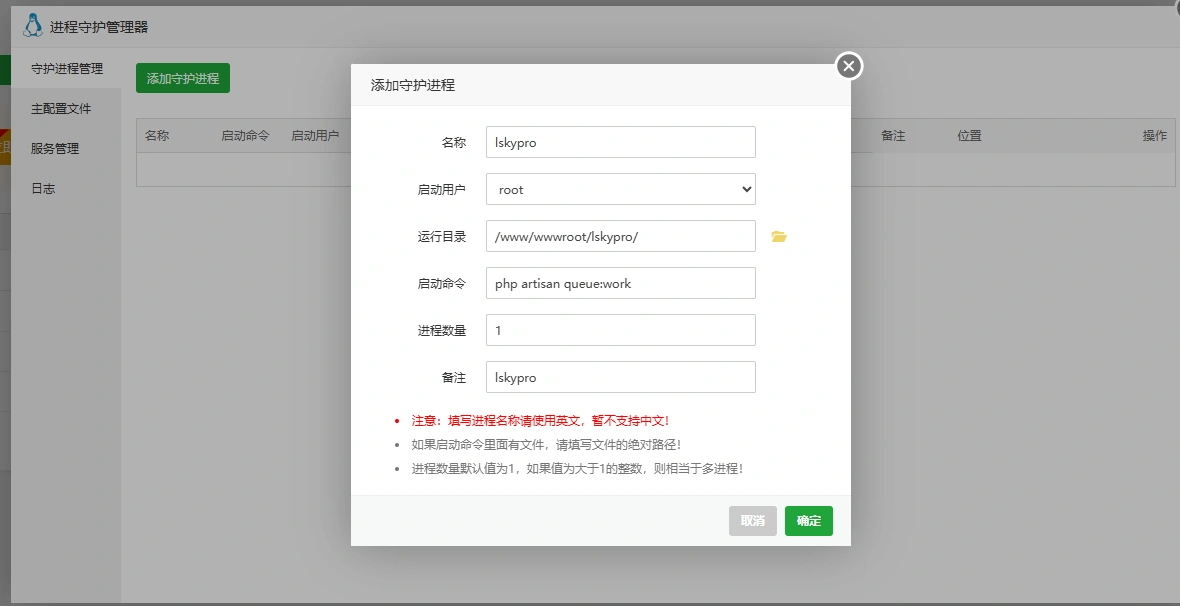Switch to the 服务管理 sidebar tab
The height and width of the screenshot is (606, 1180).
coord(66,148)
